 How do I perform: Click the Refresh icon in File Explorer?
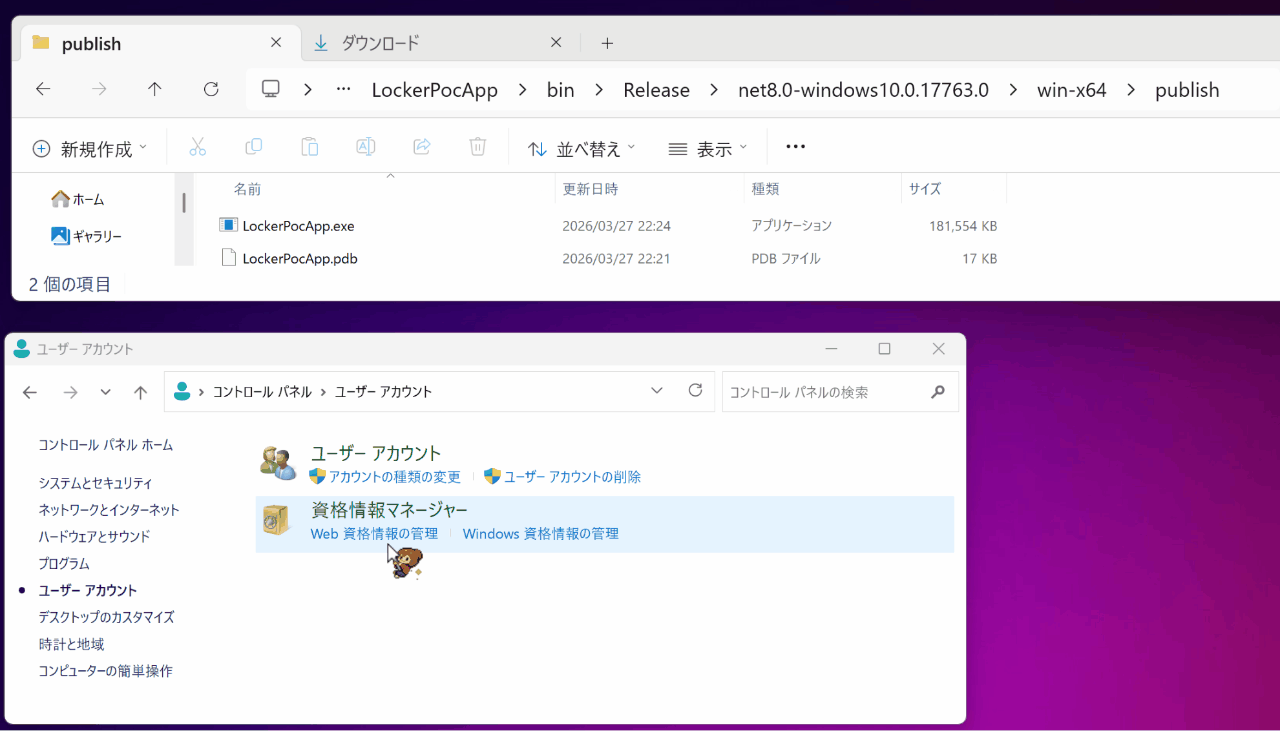click(x=210, y=89)
